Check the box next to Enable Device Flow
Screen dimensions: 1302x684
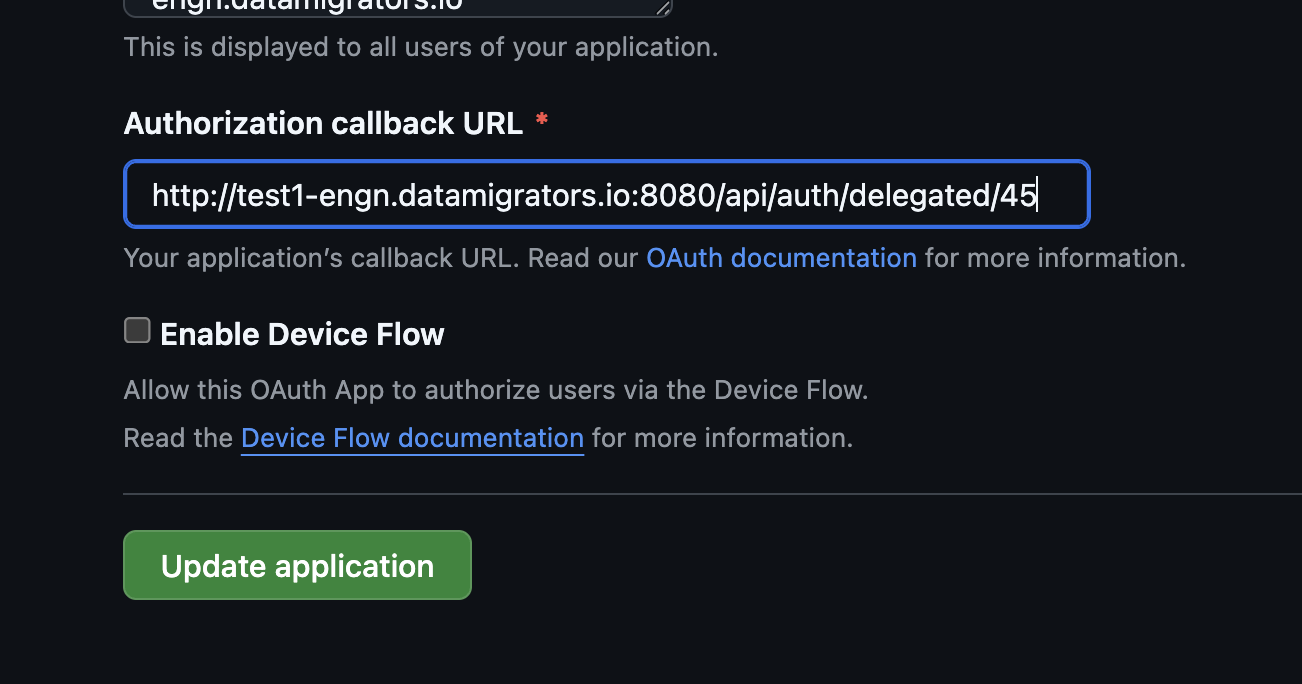pyautogui.click(x=137, y=329)
